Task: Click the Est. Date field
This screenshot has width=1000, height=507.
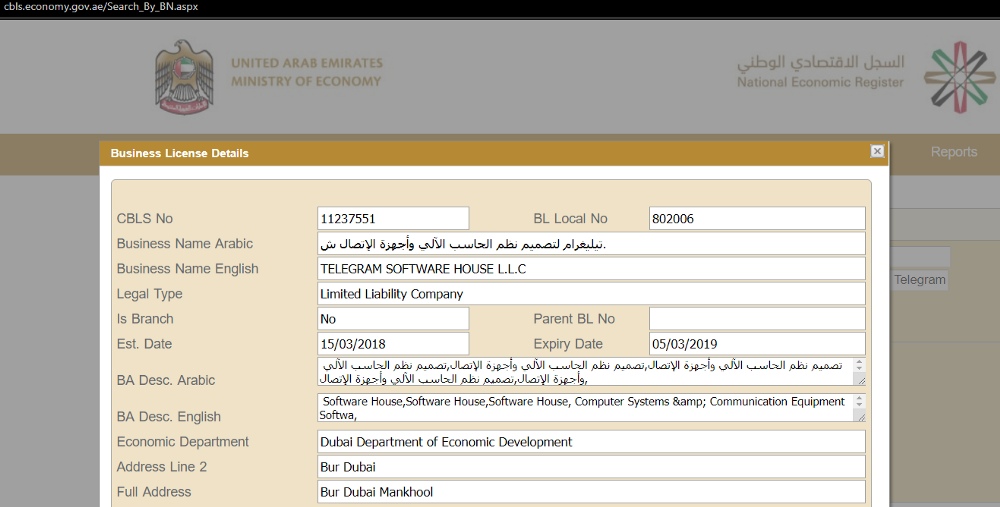Action: coord(392,344)
